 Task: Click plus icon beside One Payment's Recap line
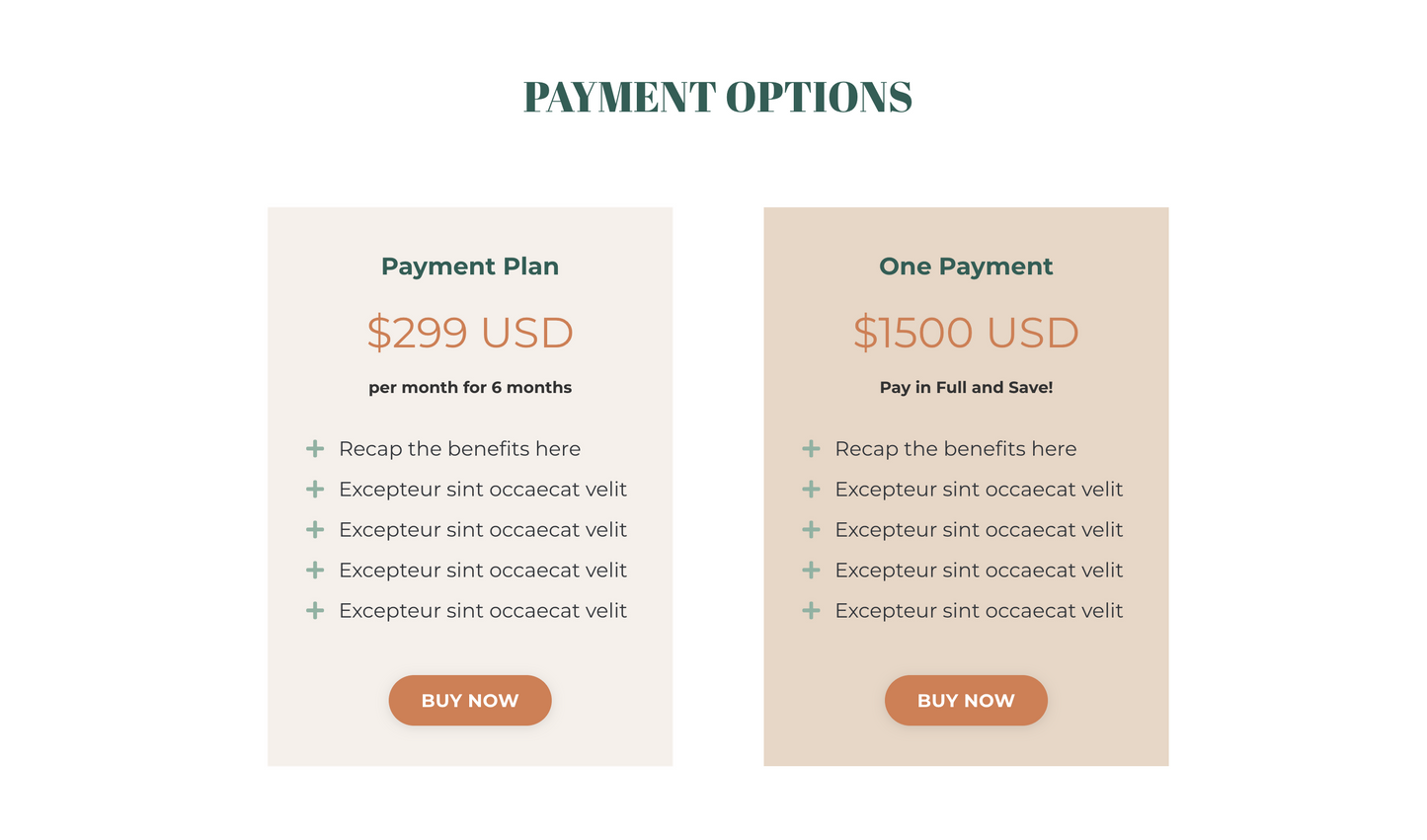[x=811, y=449]
